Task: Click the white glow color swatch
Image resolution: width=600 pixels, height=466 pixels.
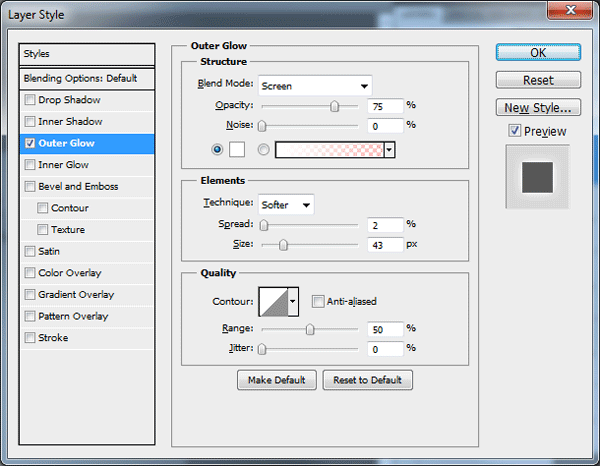Action: pyautogui.click(x=237, y=149)
